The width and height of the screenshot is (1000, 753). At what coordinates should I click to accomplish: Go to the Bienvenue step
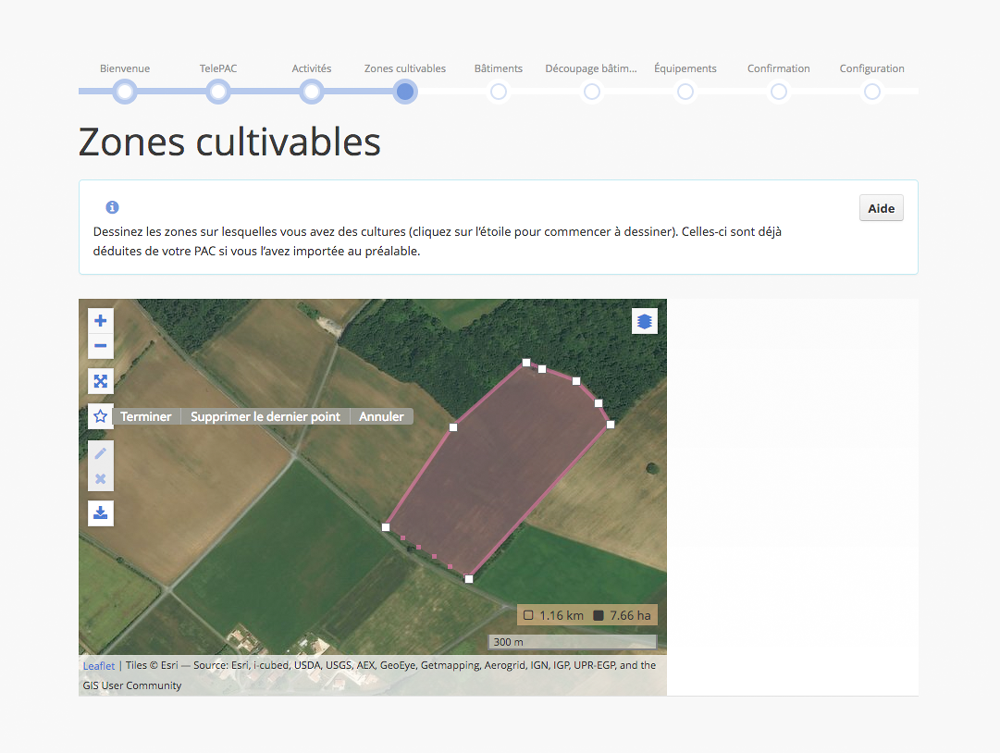click(x=125, y=92)
